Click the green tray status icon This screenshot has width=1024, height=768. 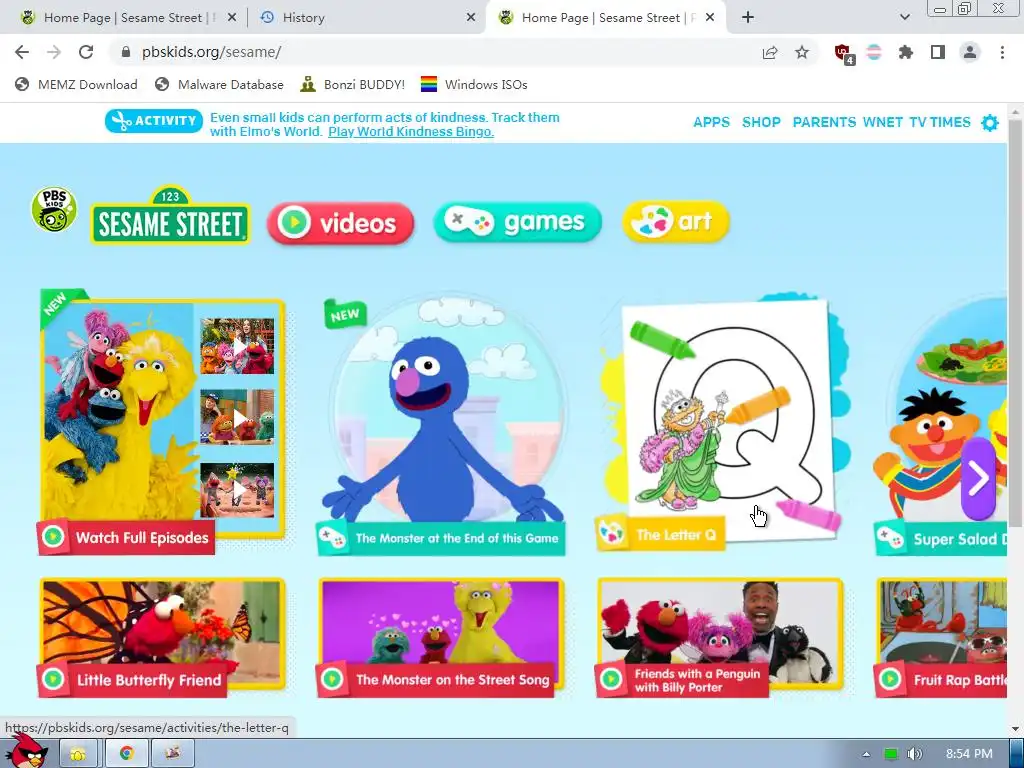point(890,754)
